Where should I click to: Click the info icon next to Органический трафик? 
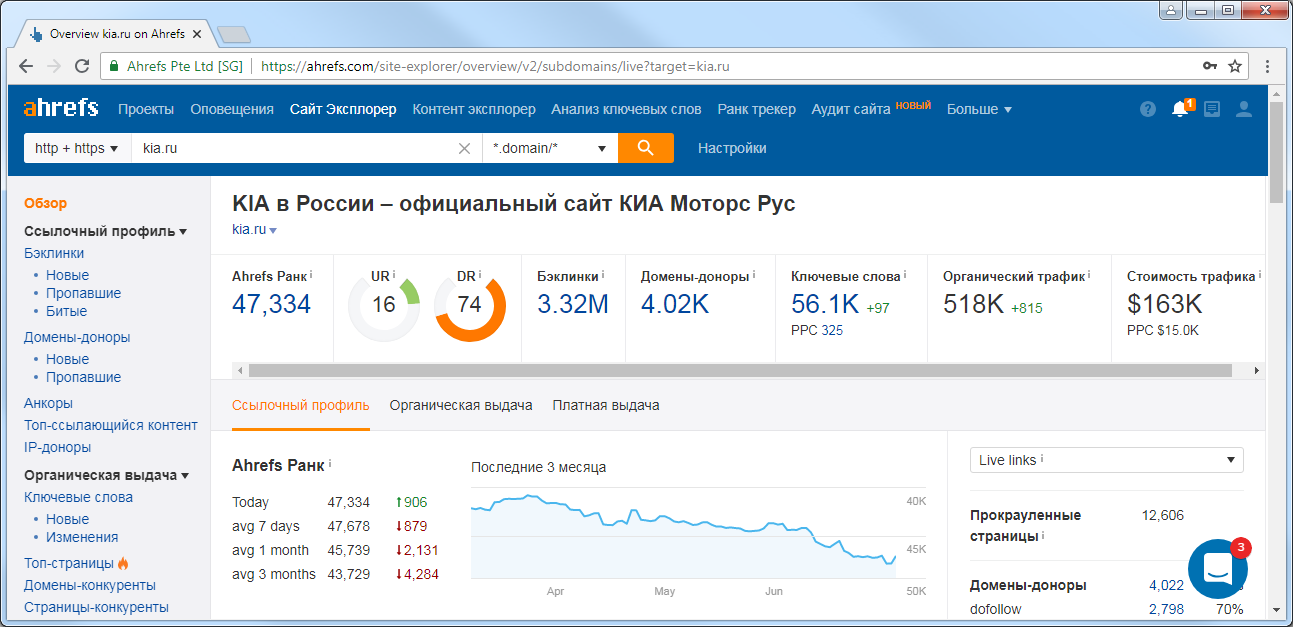(1089, 274)
